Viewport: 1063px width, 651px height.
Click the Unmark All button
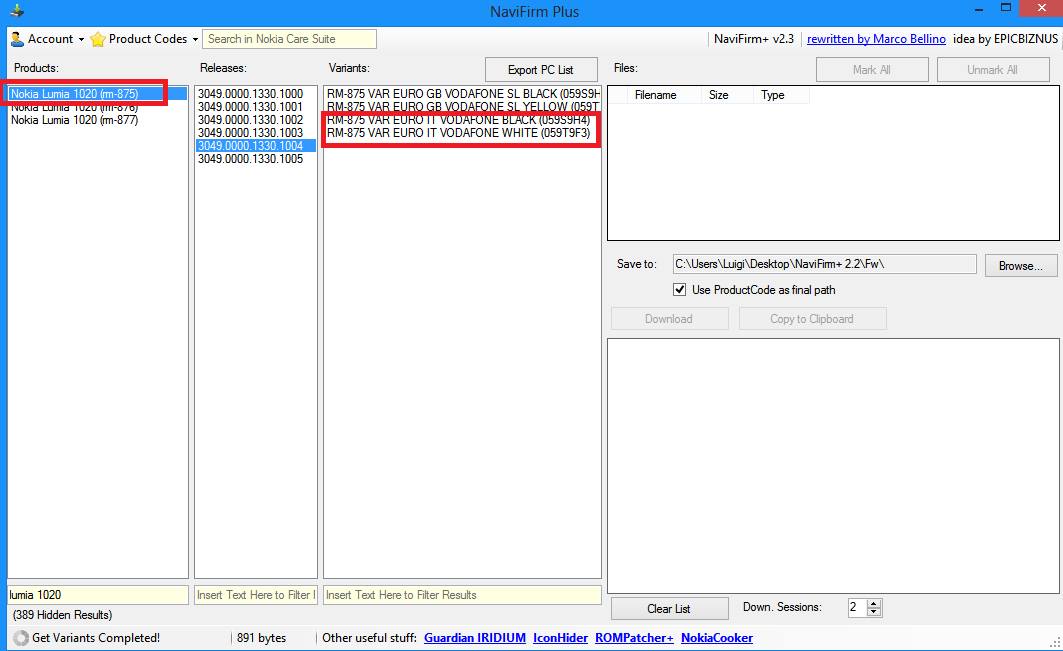pos(992,70)
